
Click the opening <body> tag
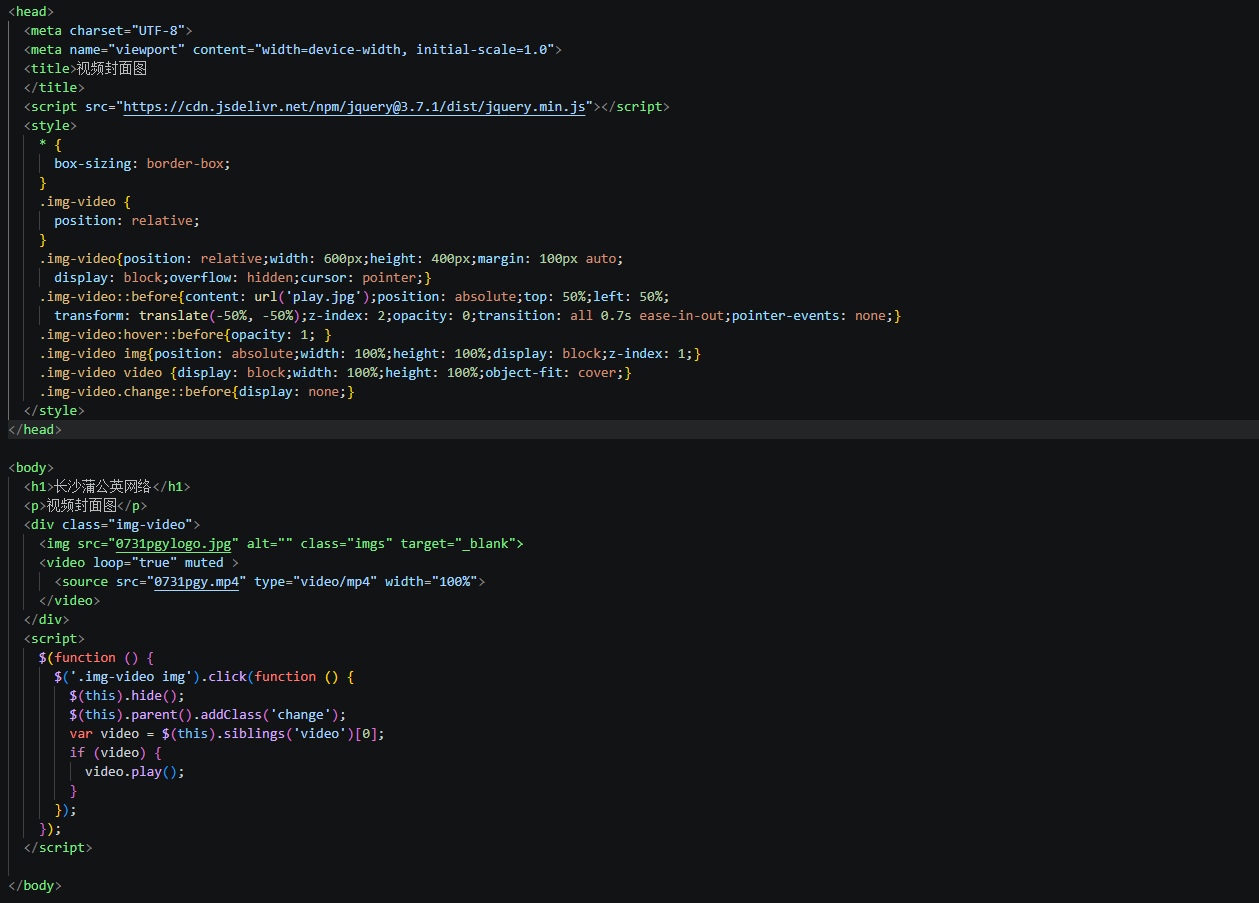point(31,467)
